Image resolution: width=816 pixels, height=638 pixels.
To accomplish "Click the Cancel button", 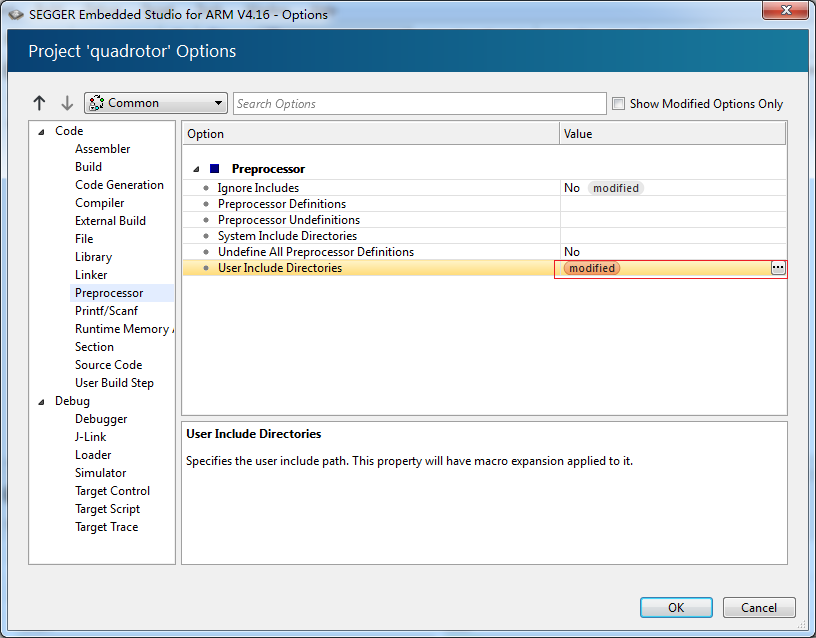I will point(759,607).
